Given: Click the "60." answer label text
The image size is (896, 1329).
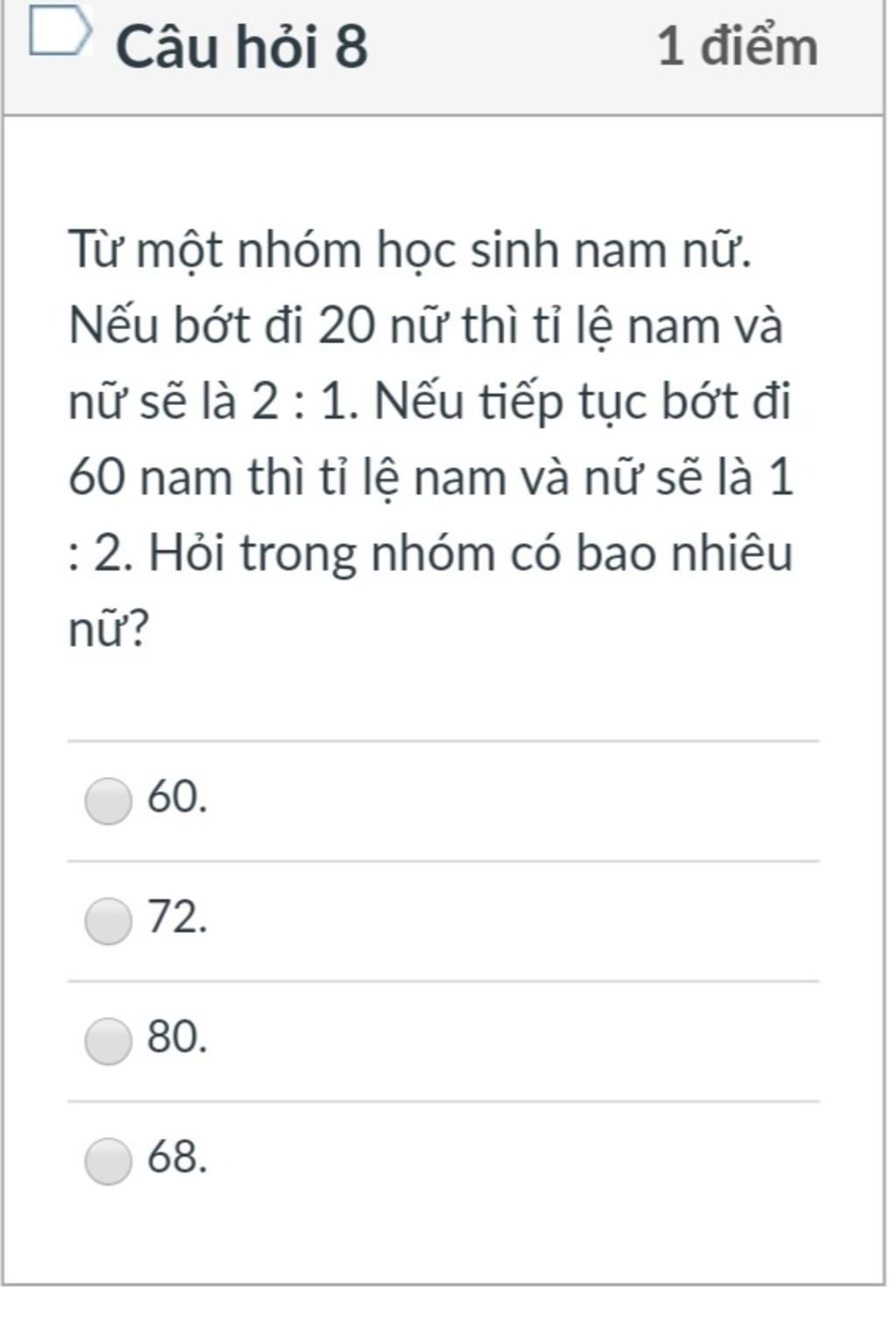Looking at the screenshot, I should coord(178,797).
